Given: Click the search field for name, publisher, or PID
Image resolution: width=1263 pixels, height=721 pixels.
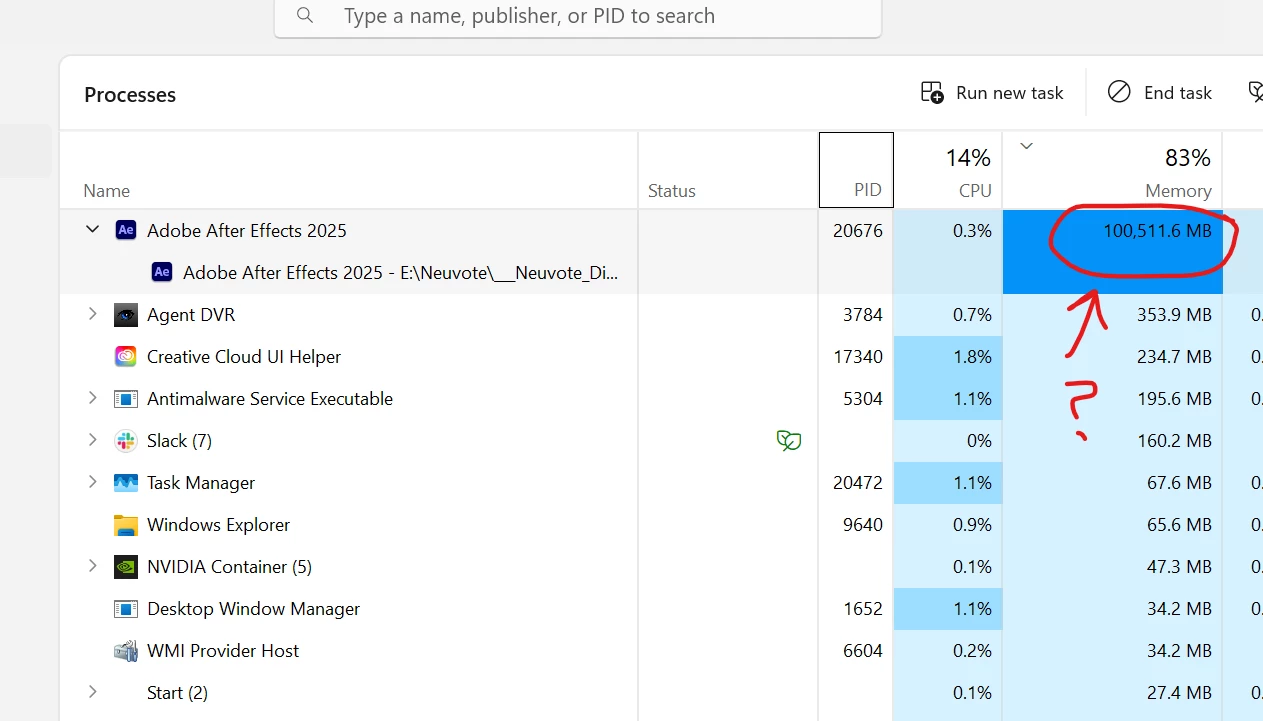Looking at the screenshot, I should 578,17.
